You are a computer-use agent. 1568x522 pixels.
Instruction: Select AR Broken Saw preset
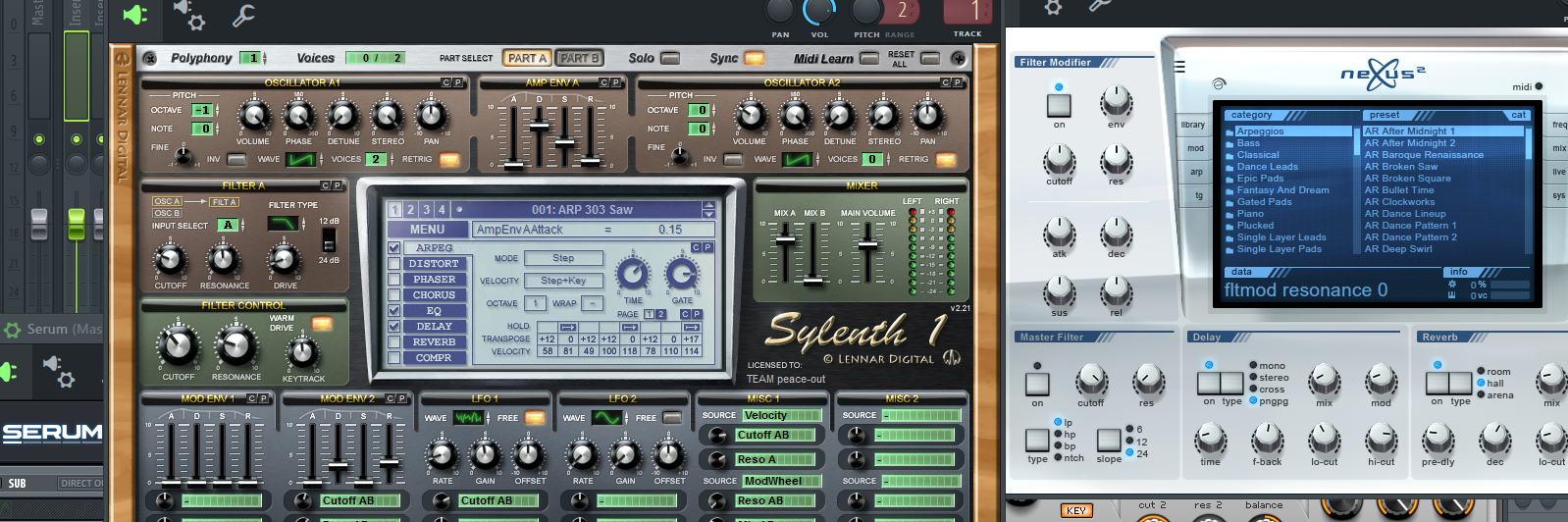tap(1400, 167)
